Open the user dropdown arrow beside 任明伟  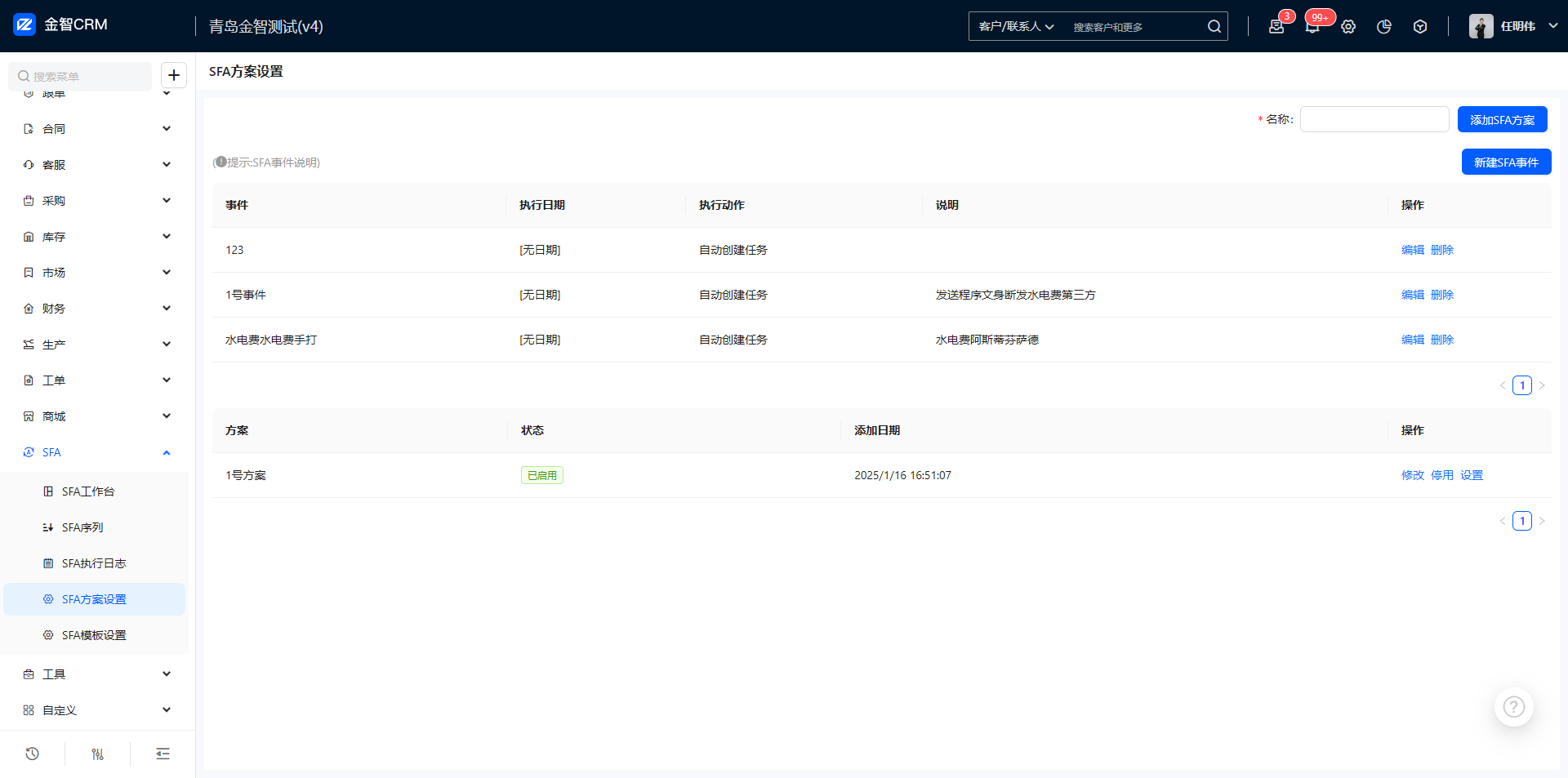click(x=1553, y=25)
